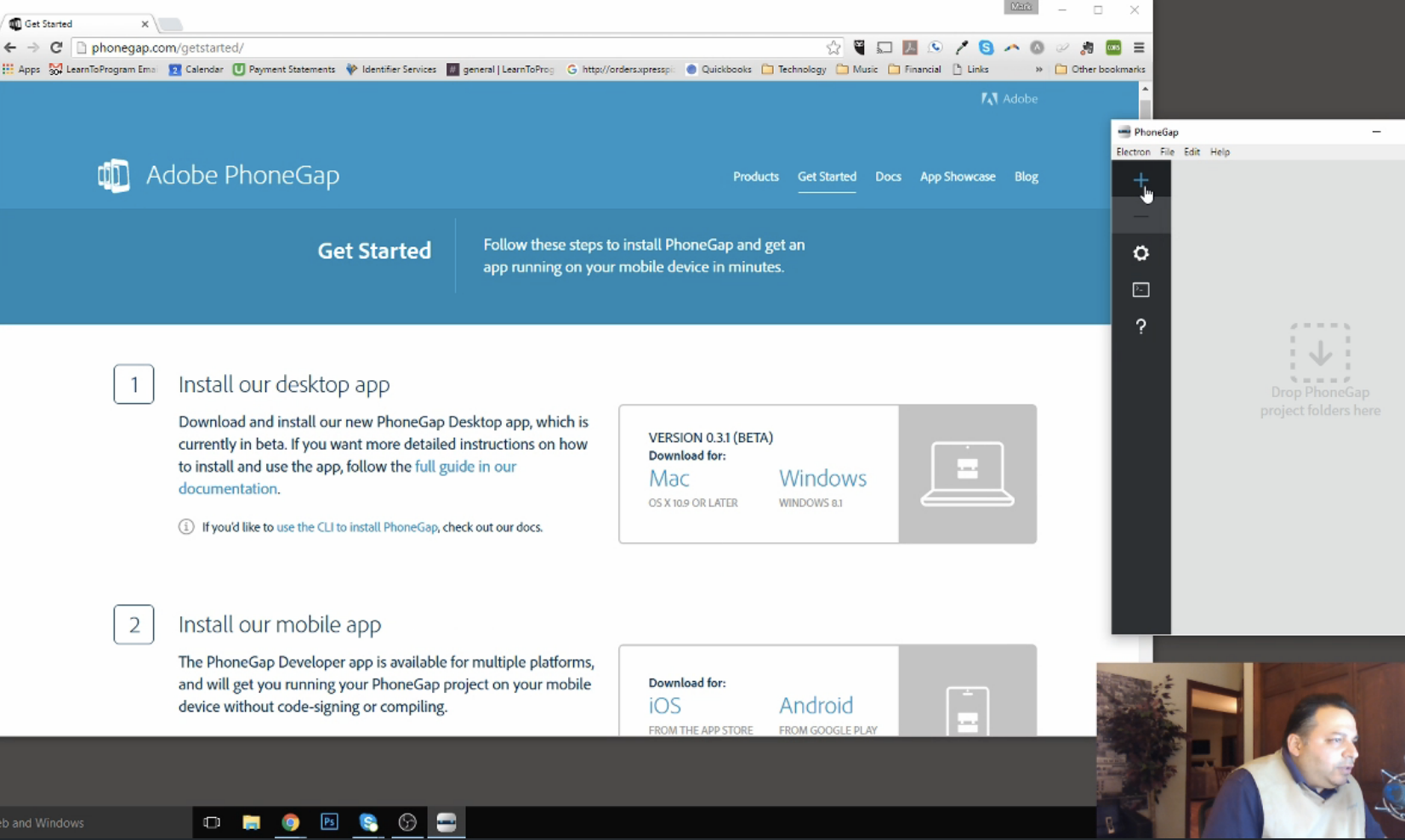Open Task View from the taskbar

point(212,822)
